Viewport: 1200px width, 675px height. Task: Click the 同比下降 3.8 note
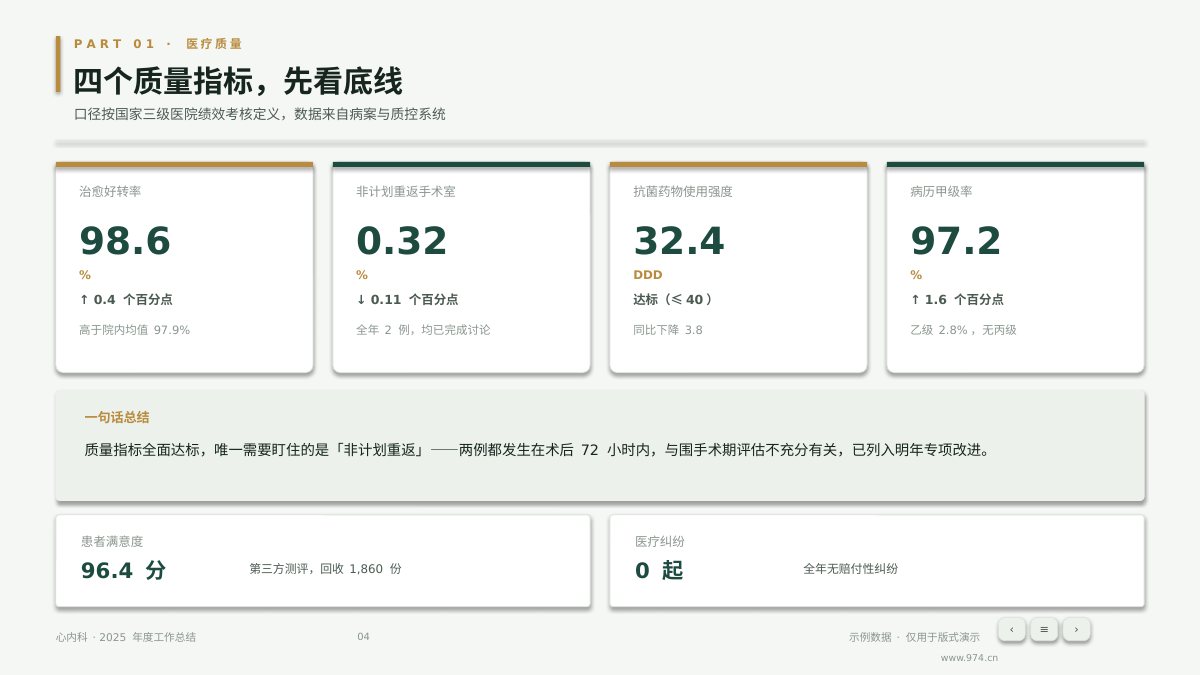point(668,330)
